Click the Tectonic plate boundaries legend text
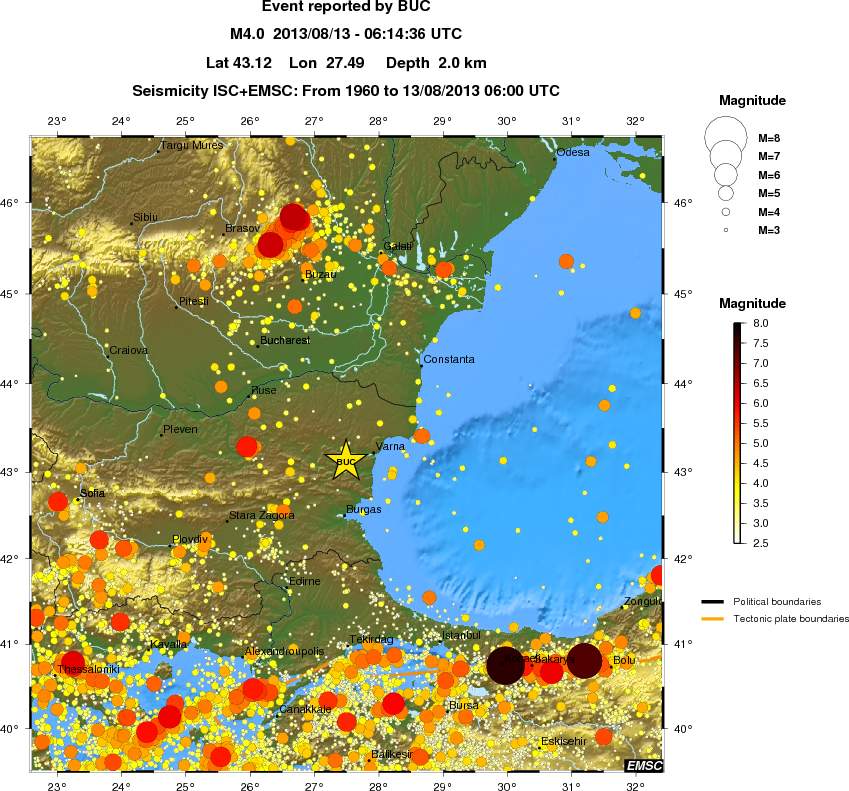 (x=791, y=618)
